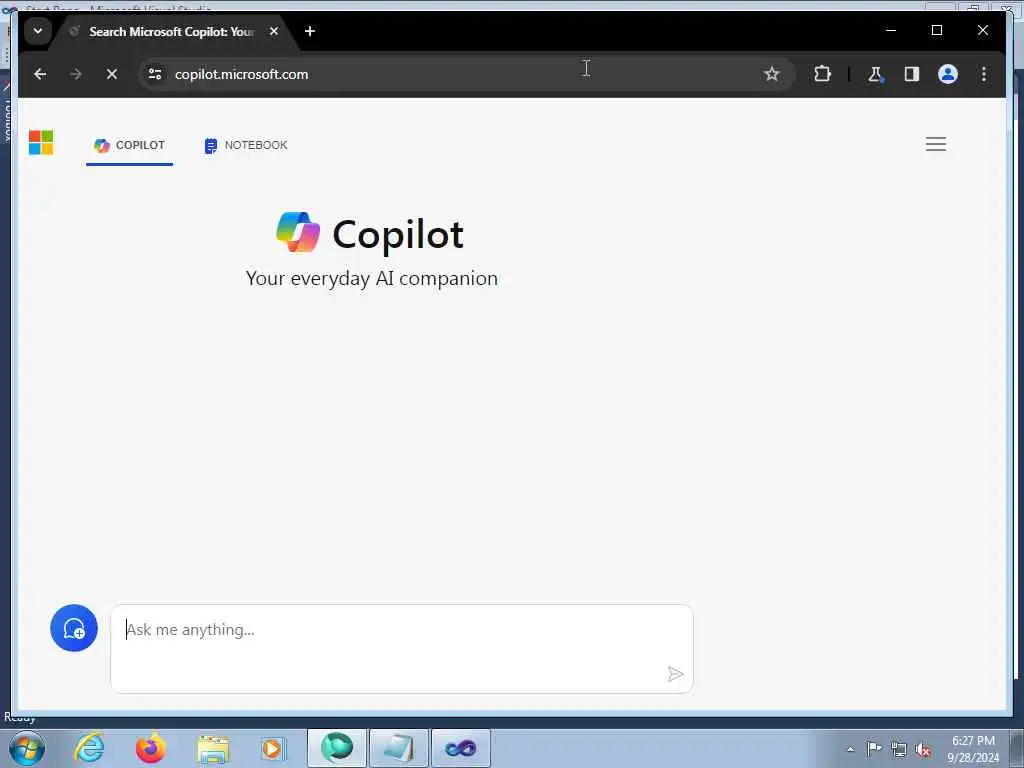Image resolution: width=1024 pixels, height=768 pixels.
Task: Focus the 'Ask me anything...' input box
Action: [402, 648]
